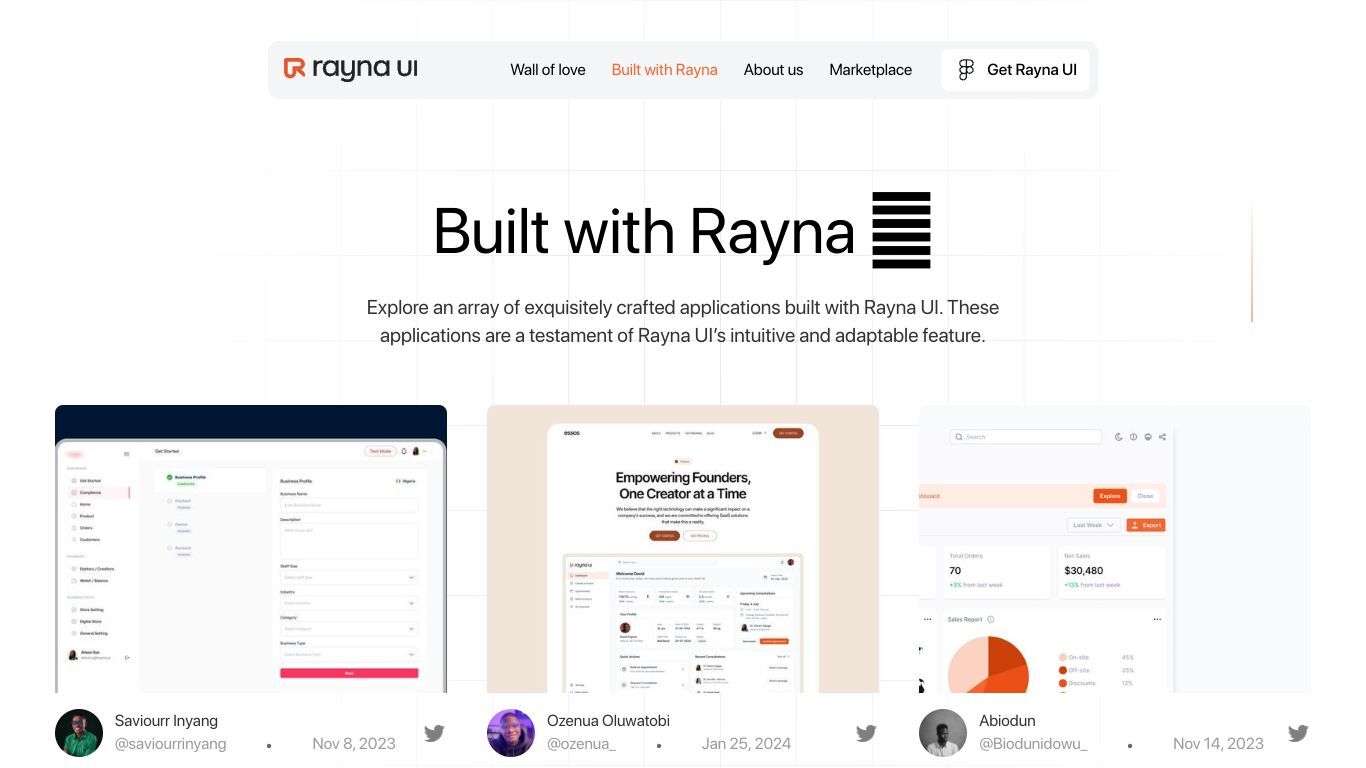
Task: Open Abiodun's sales dashboard screenshot
Action: [1115, 549]
